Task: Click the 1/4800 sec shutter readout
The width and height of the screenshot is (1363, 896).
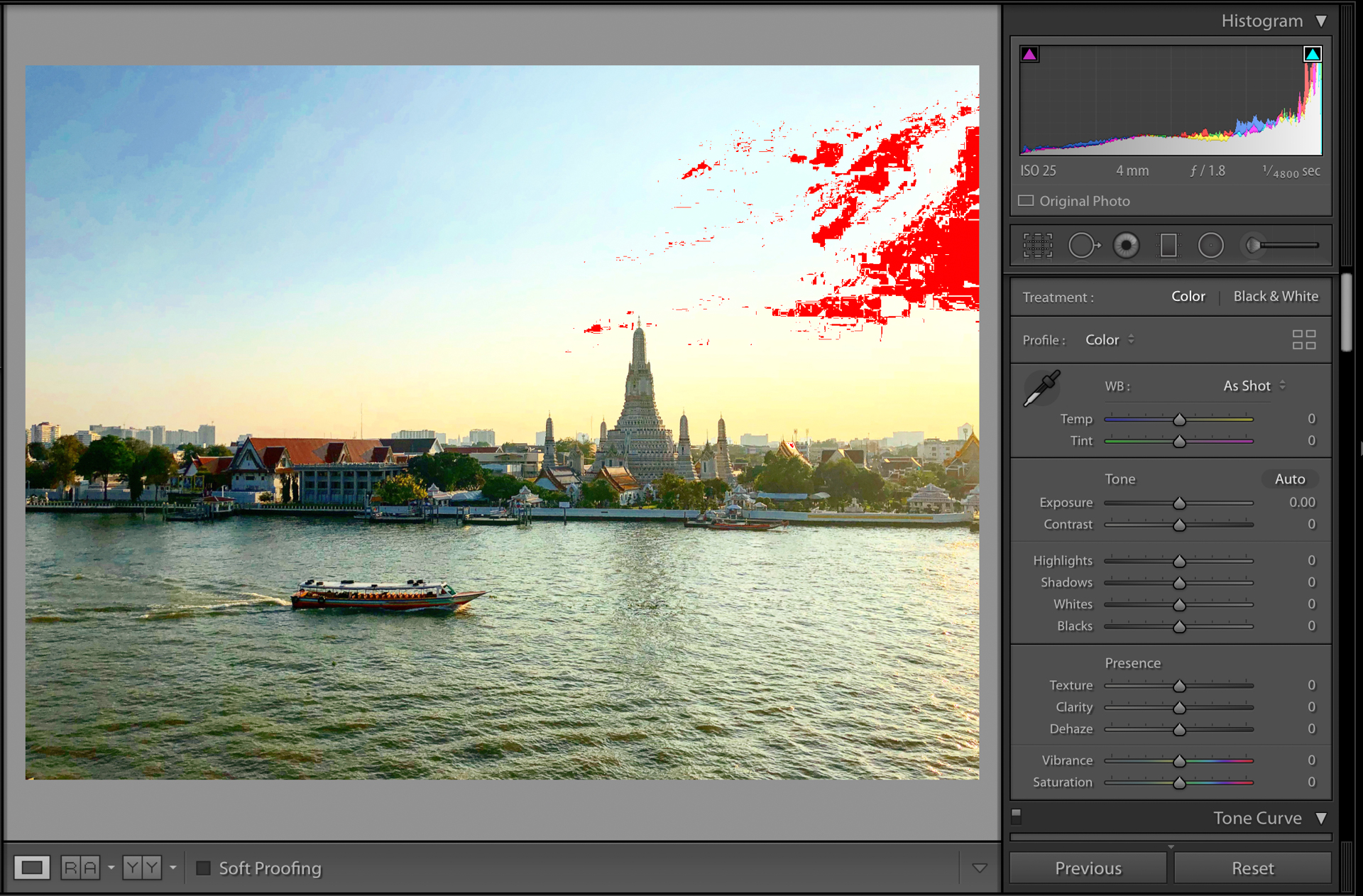Action: click(x=1291, y=171)
